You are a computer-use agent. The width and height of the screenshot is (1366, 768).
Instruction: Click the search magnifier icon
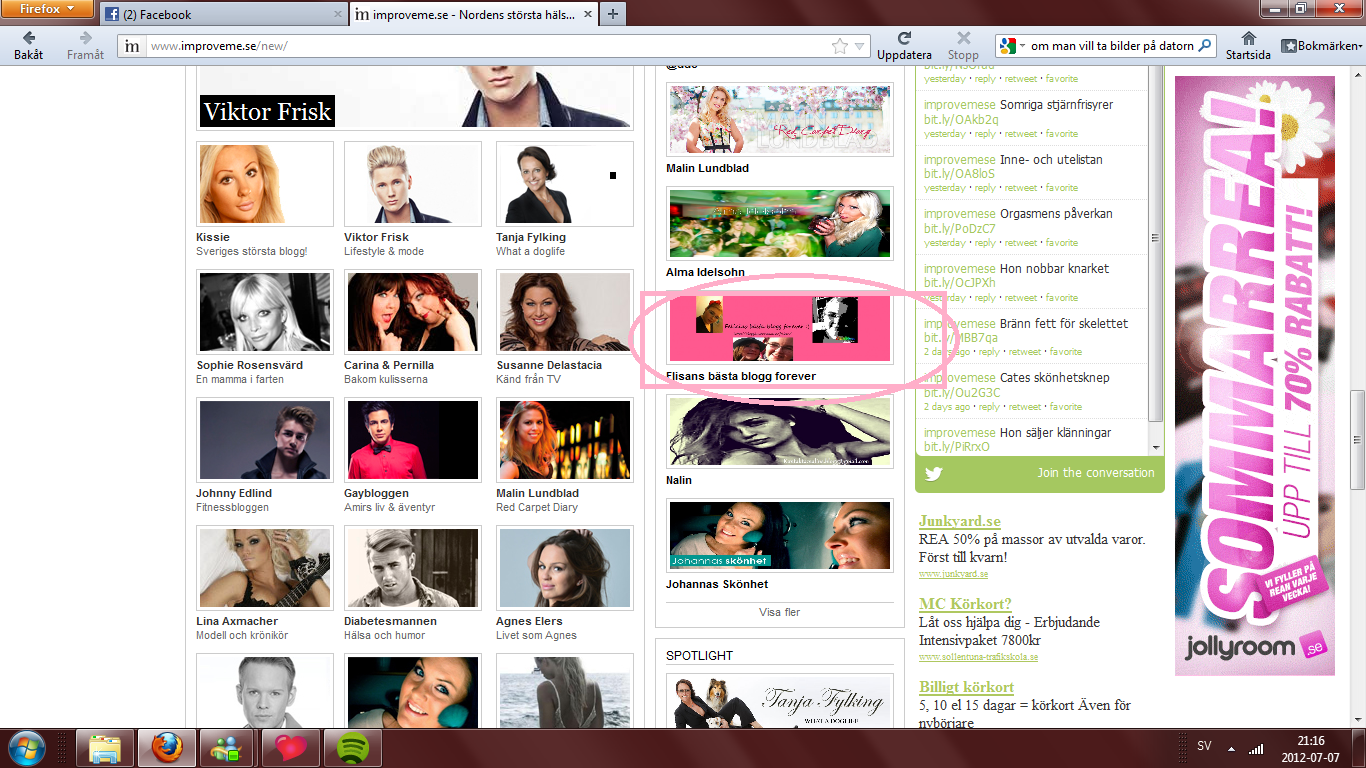tap(1205, 46)
